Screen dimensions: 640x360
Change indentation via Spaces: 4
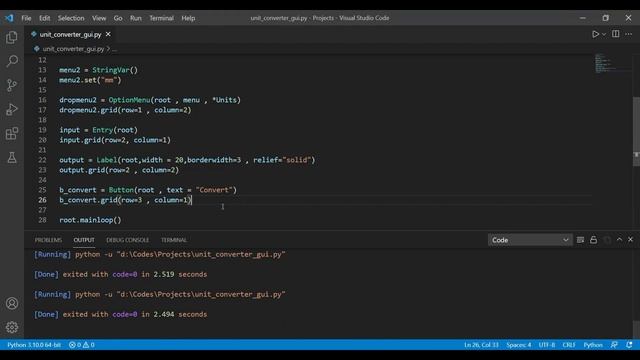[x=519, y=345]
